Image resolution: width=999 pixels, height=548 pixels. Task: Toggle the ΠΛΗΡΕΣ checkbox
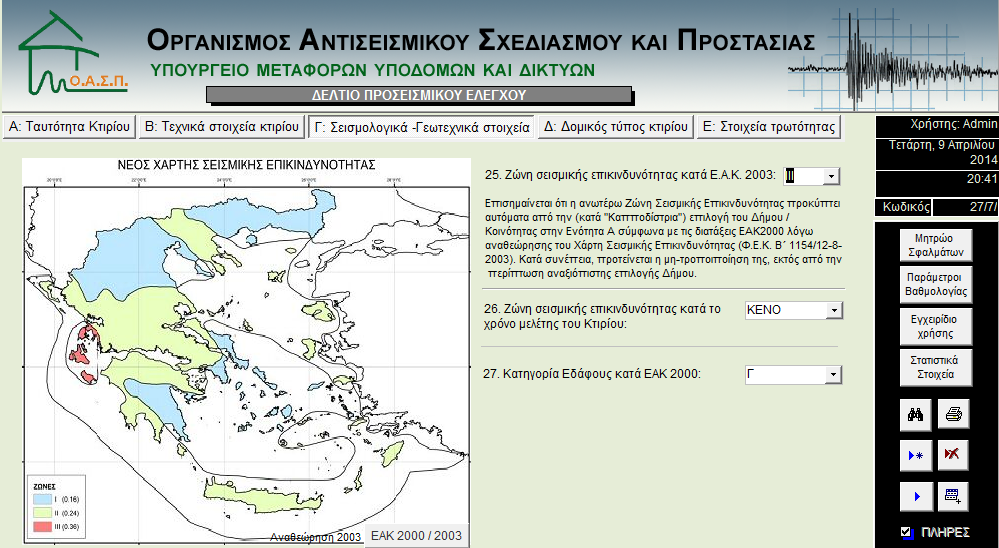point(906,531)
